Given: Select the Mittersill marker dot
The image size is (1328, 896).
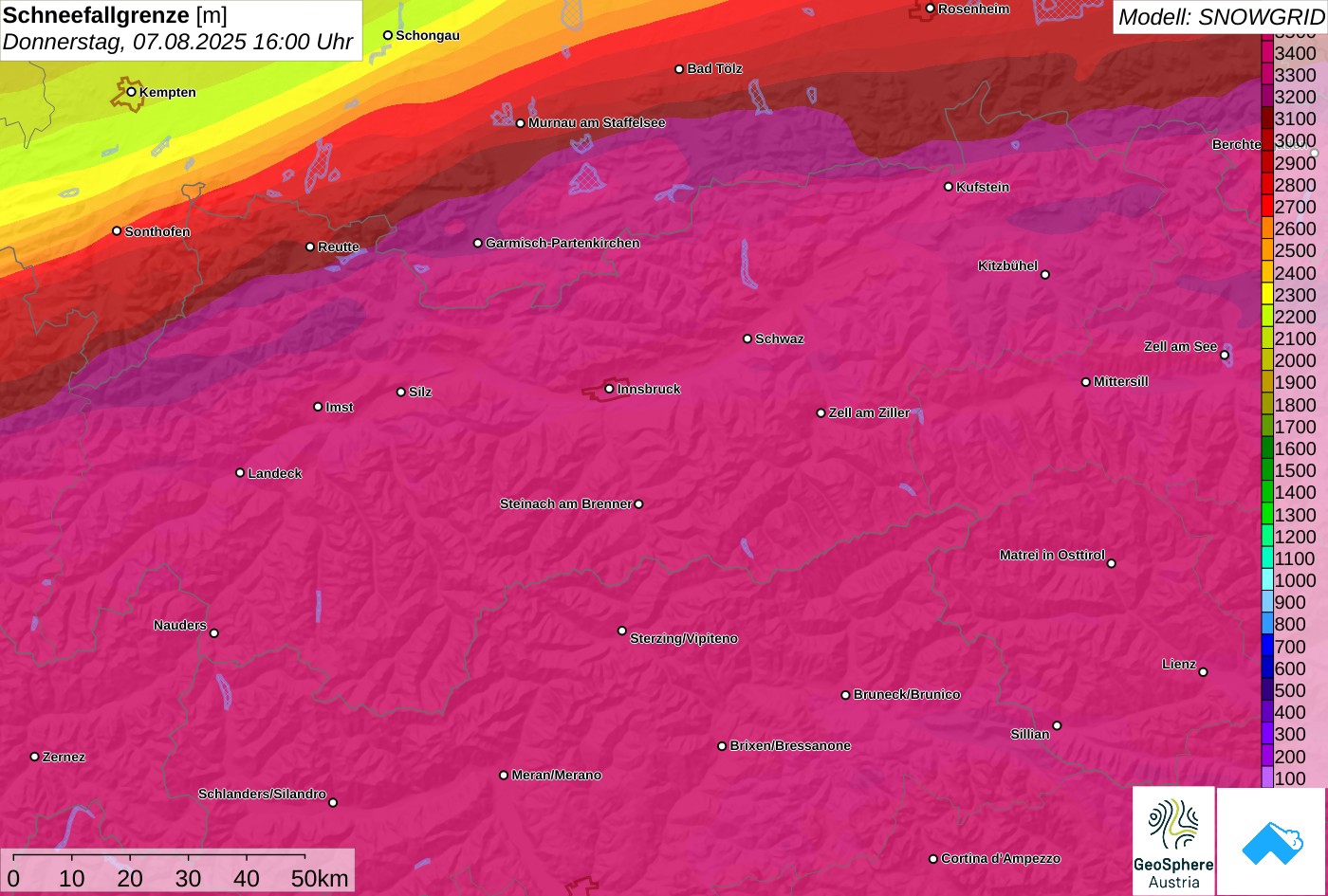Looking at the screenshot, I should point(1086,382).
